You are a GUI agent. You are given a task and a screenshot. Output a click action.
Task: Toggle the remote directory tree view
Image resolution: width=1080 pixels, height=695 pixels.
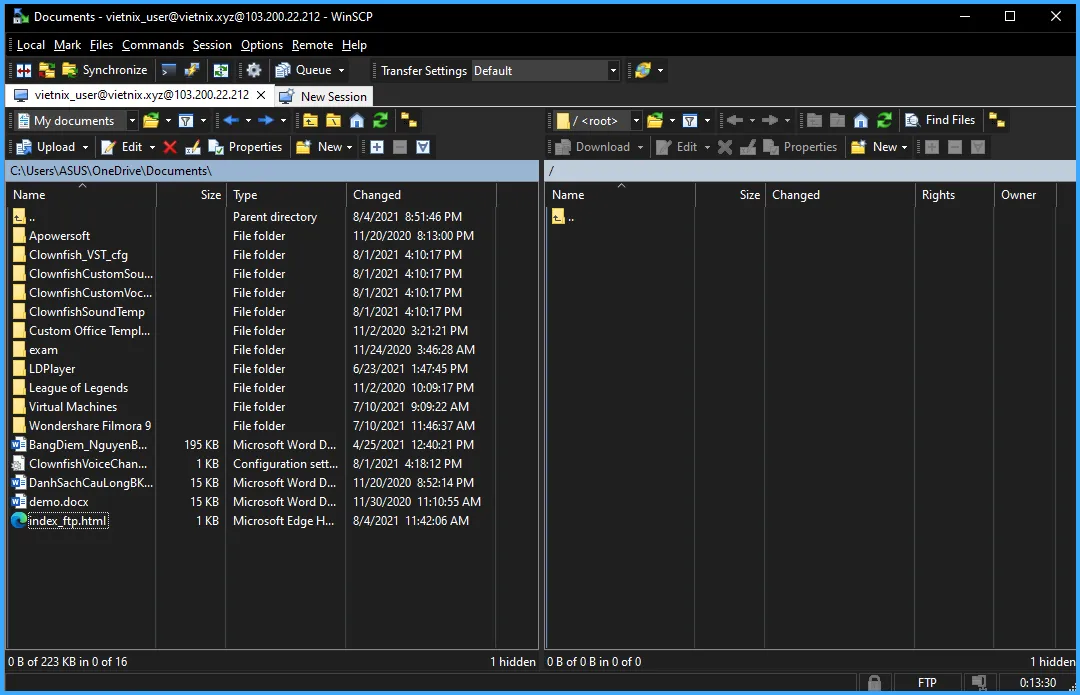click(996, 121)
